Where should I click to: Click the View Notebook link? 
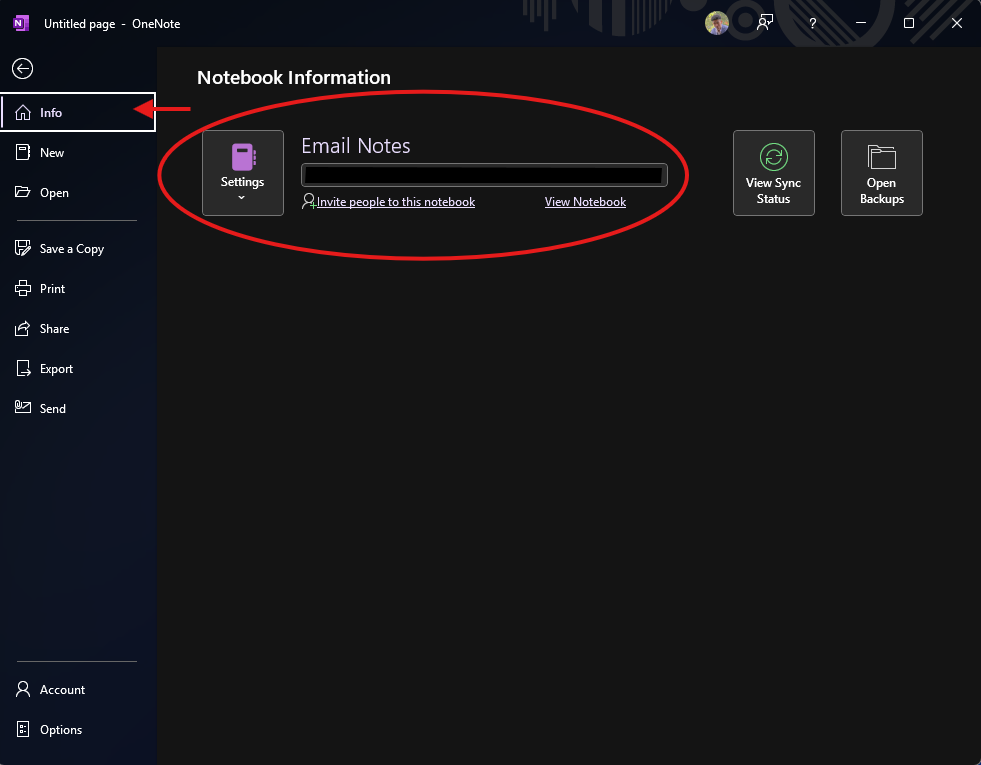tap(585, 202)
